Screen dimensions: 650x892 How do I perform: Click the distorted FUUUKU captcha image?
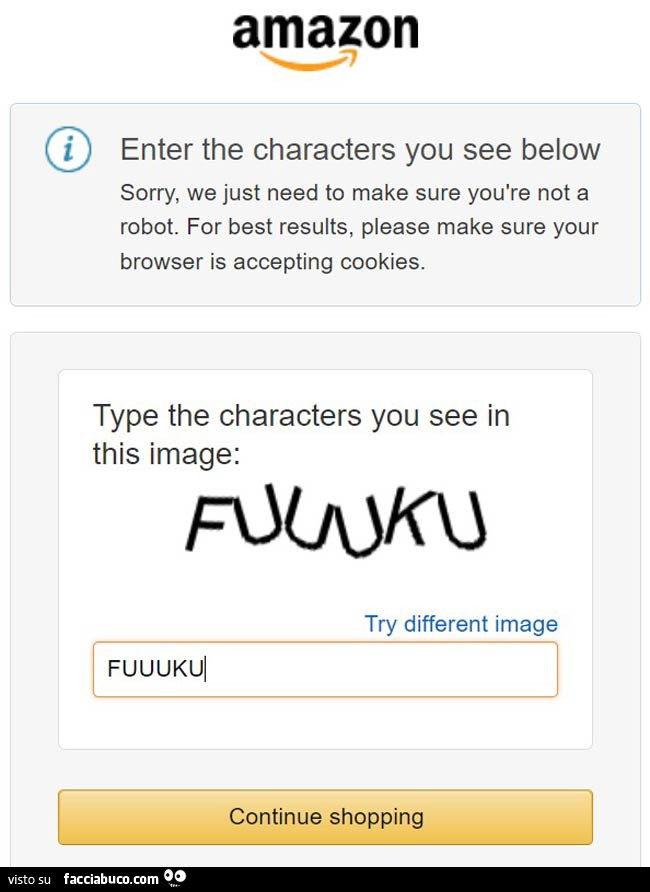coord(335,523)
